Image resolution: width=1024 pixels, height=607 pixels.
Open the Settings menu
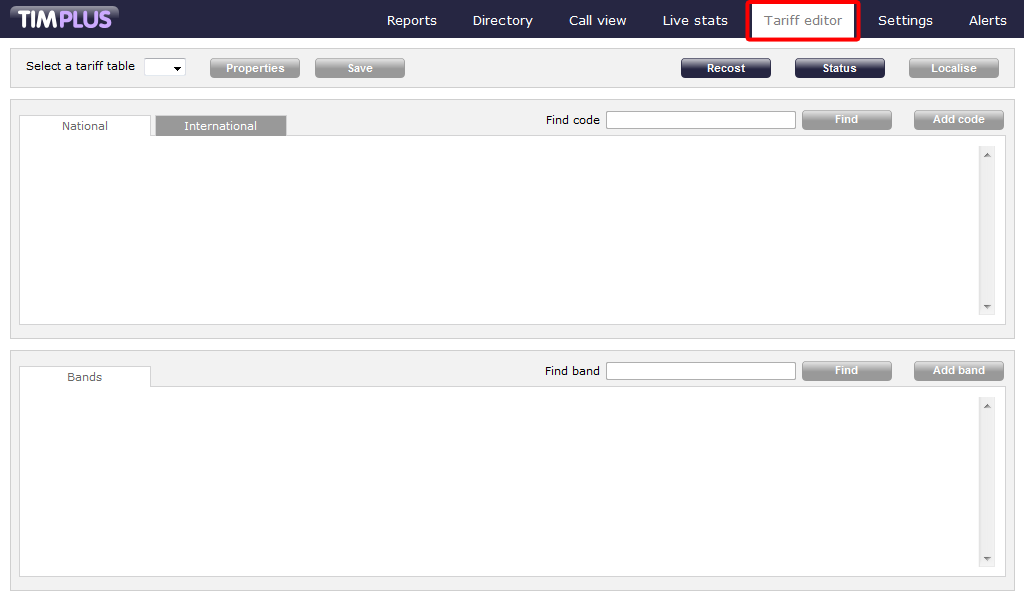[x=905, y=20]
